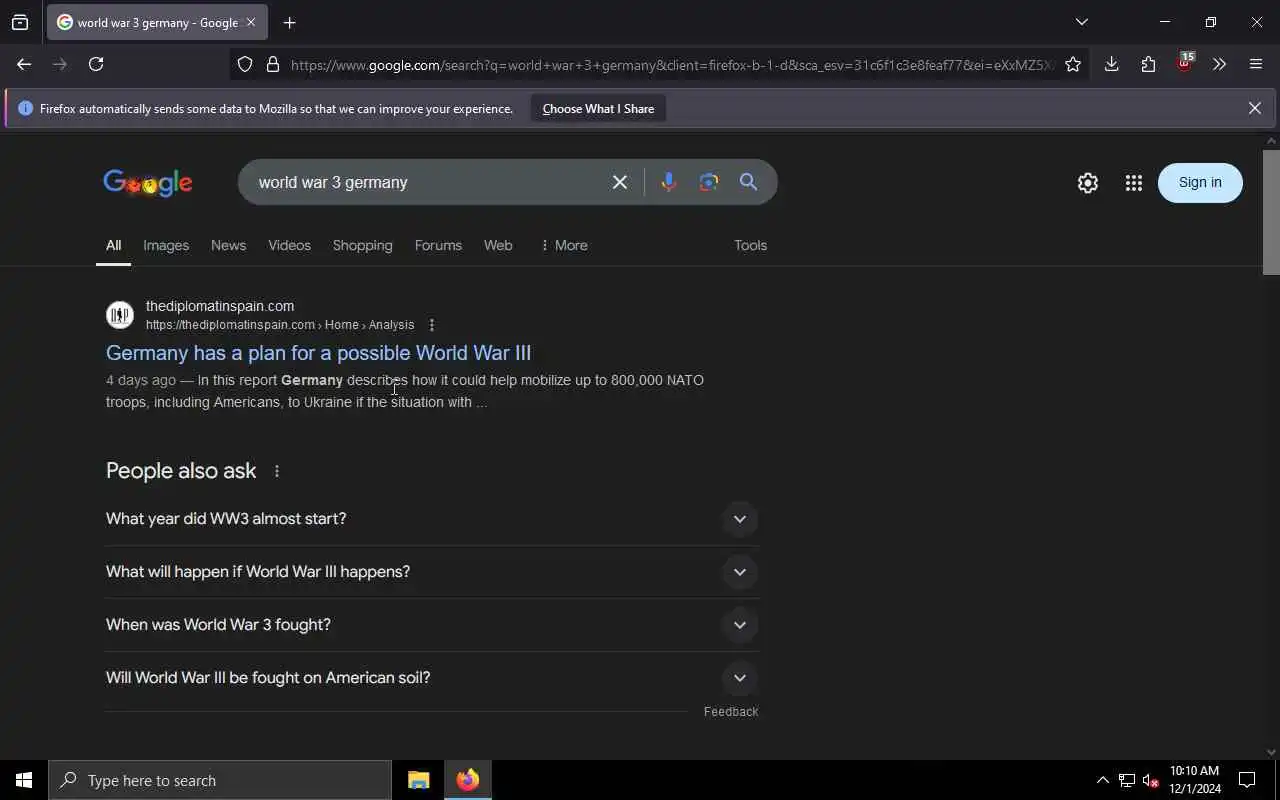Dismiss the Firefox data notification bar

1254,108
